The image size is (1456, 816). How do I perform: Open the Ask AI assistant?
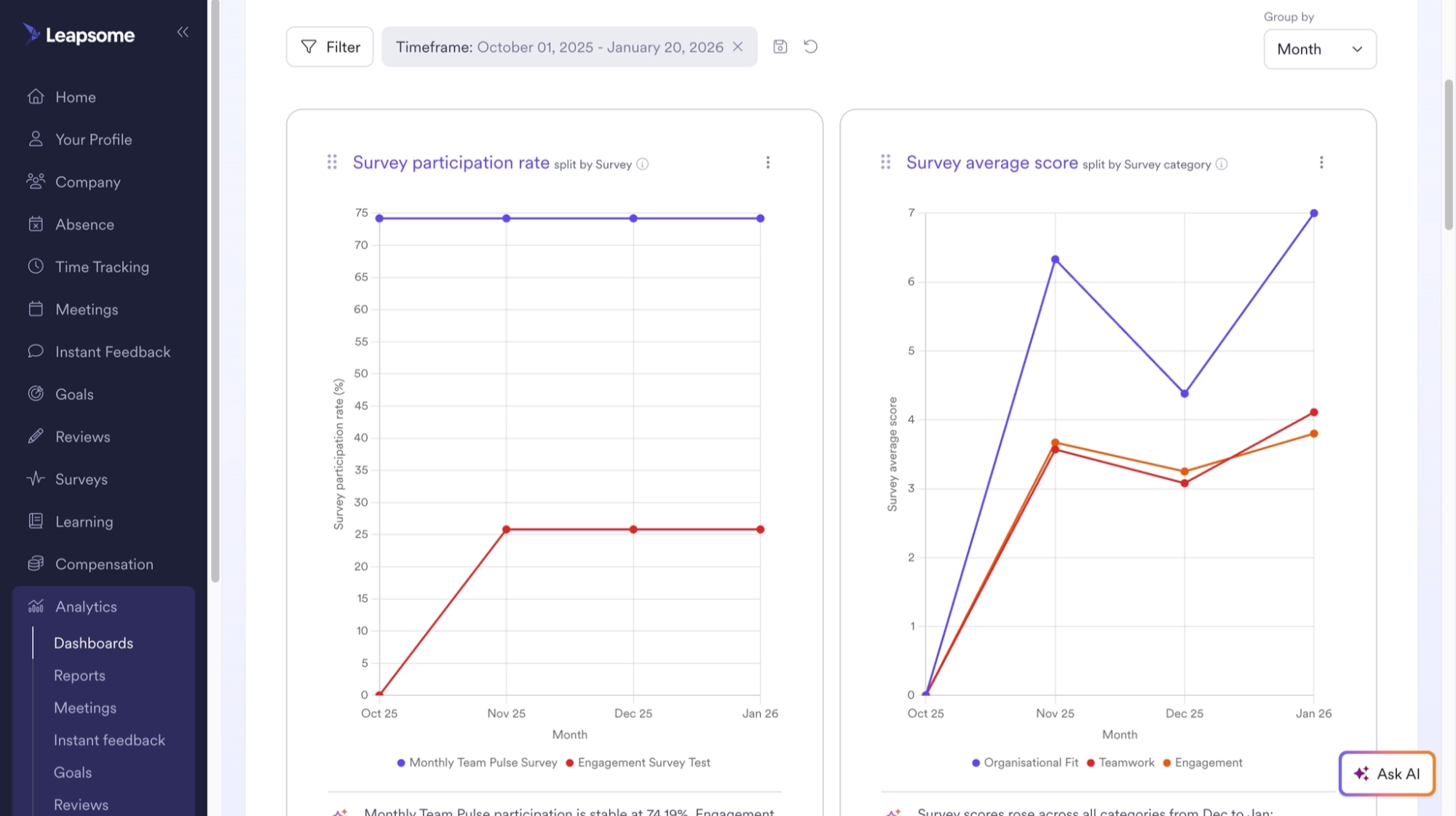click(x=1387, y=774)
